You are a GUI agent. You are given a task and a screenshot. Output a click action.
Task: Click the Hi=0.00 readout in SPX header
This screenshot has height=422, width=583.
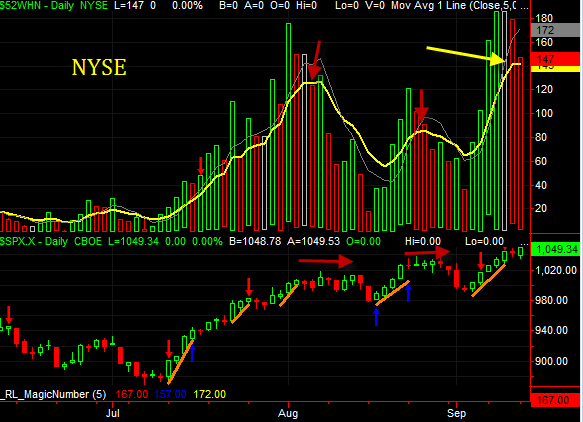pyautogui.click(x=423, y=241)
